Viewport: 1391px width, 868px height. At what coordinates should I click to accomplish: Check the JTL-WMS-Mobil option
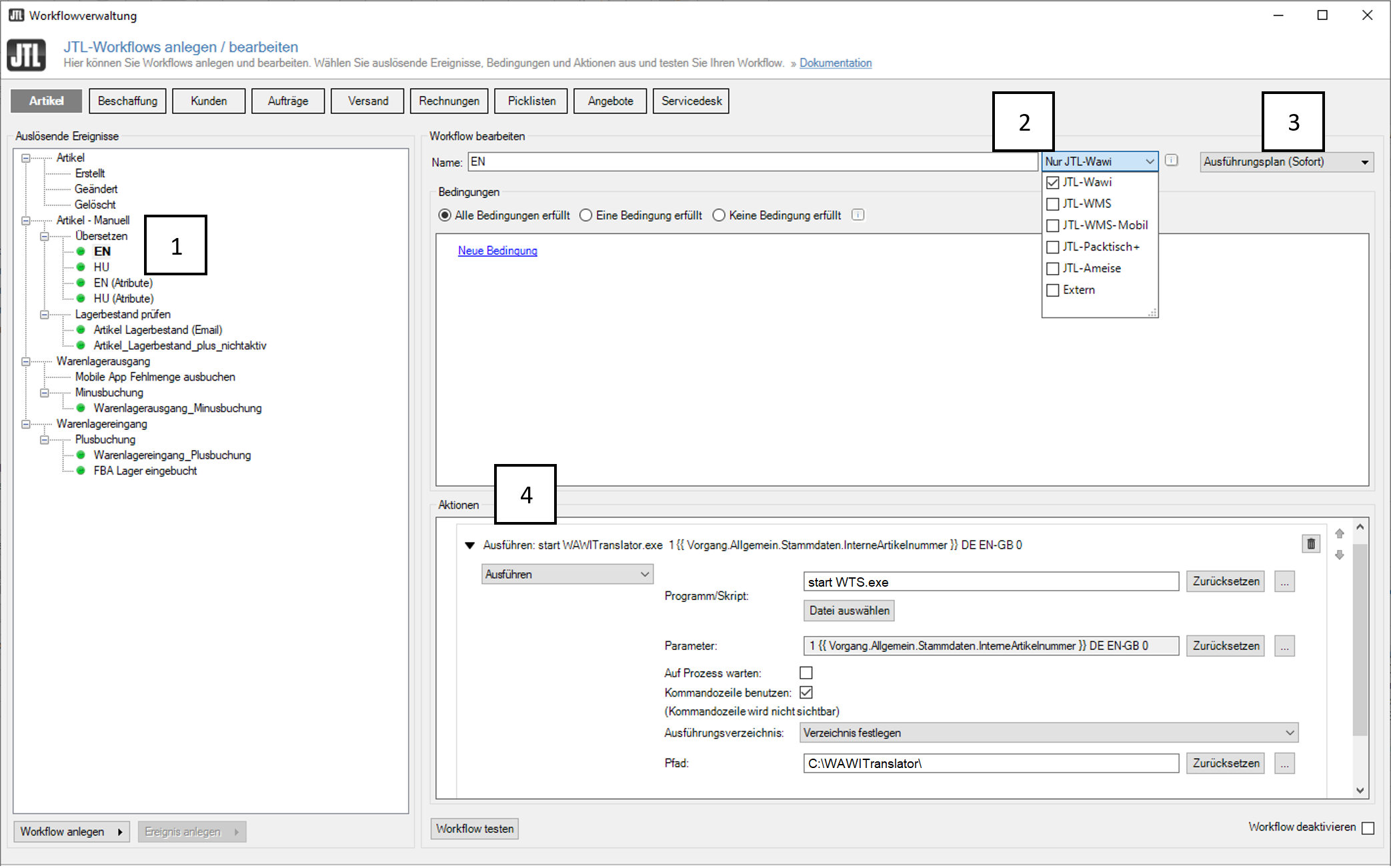click(1053, 225)
